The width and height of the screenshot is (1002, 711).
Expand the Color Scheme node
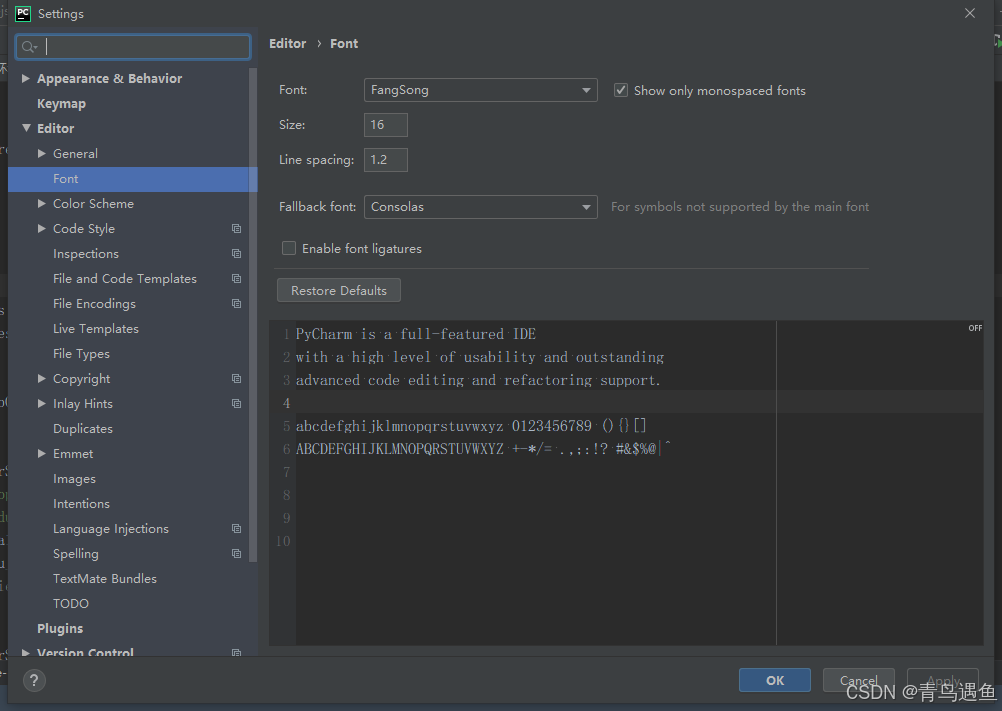42,203
